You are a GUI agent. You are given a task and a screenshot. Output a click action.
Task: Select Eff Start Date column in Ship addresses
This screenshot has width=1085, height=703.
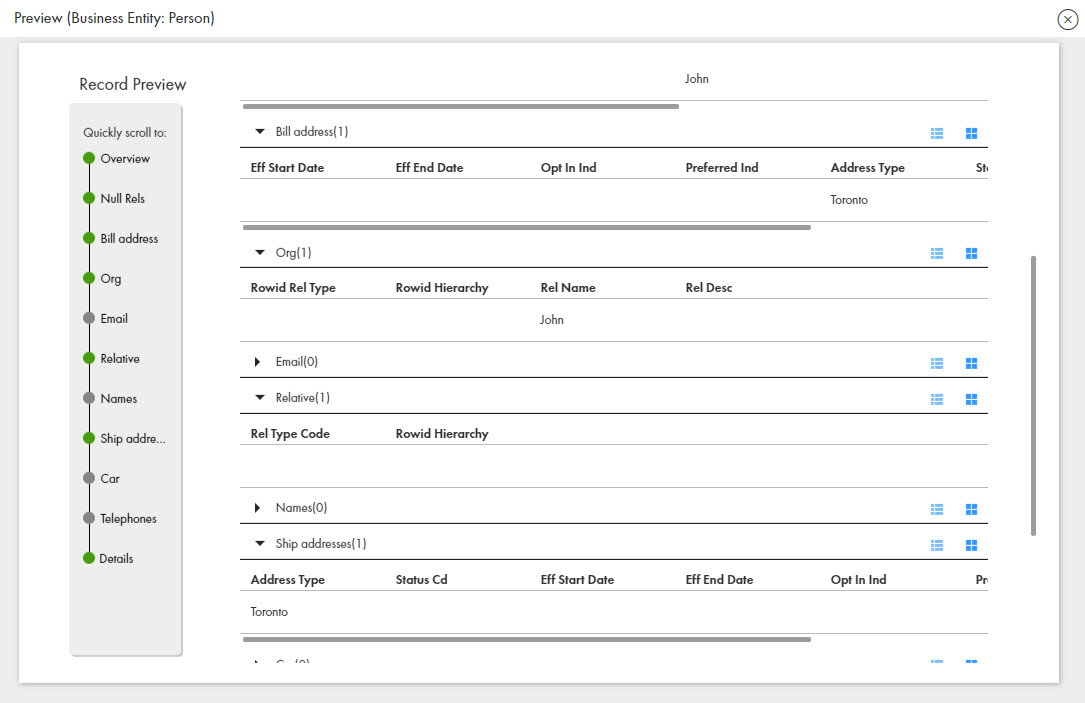[x=577, y=580]
